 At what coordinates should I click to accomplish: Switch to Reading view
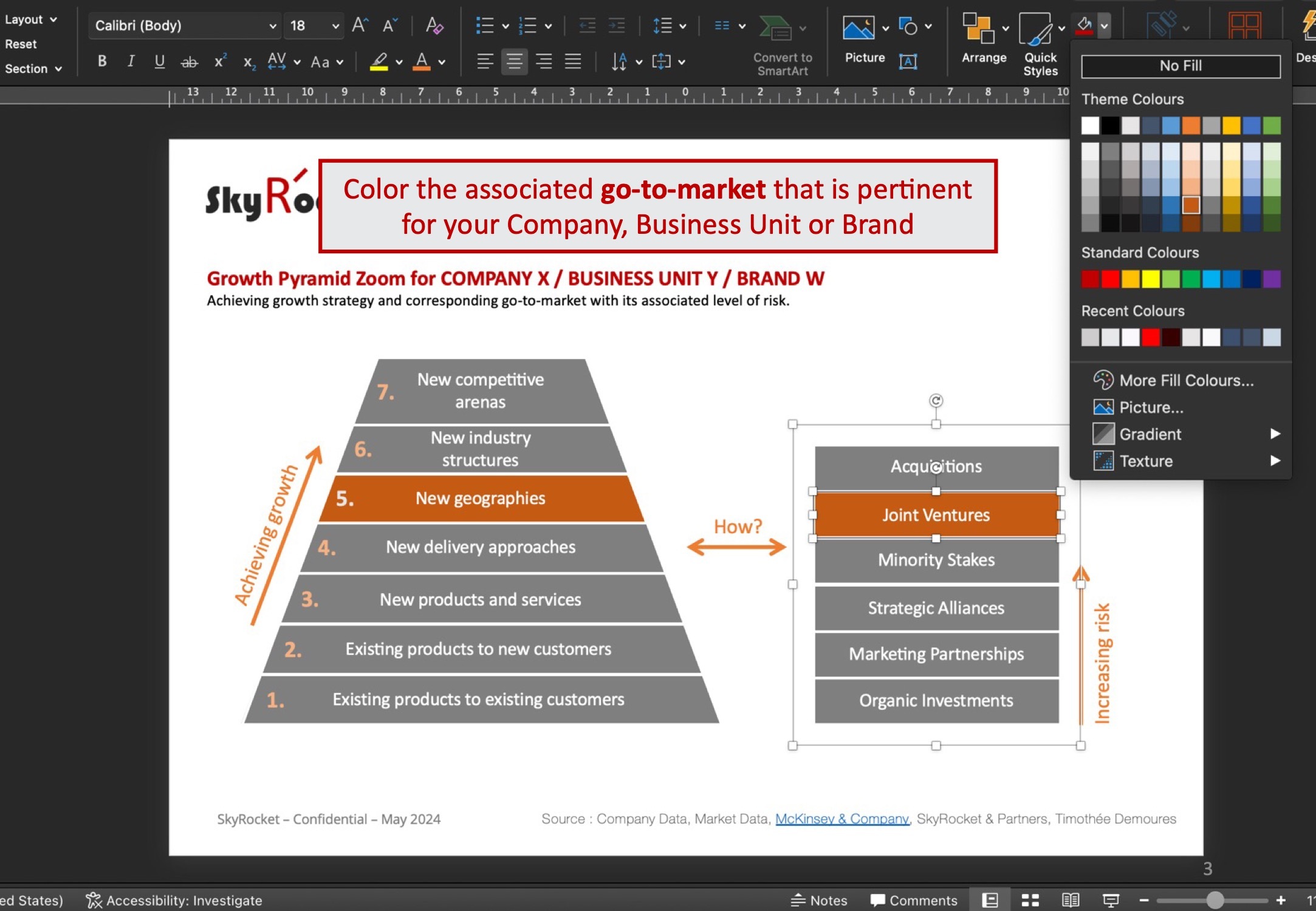[x=1071, y=900]
